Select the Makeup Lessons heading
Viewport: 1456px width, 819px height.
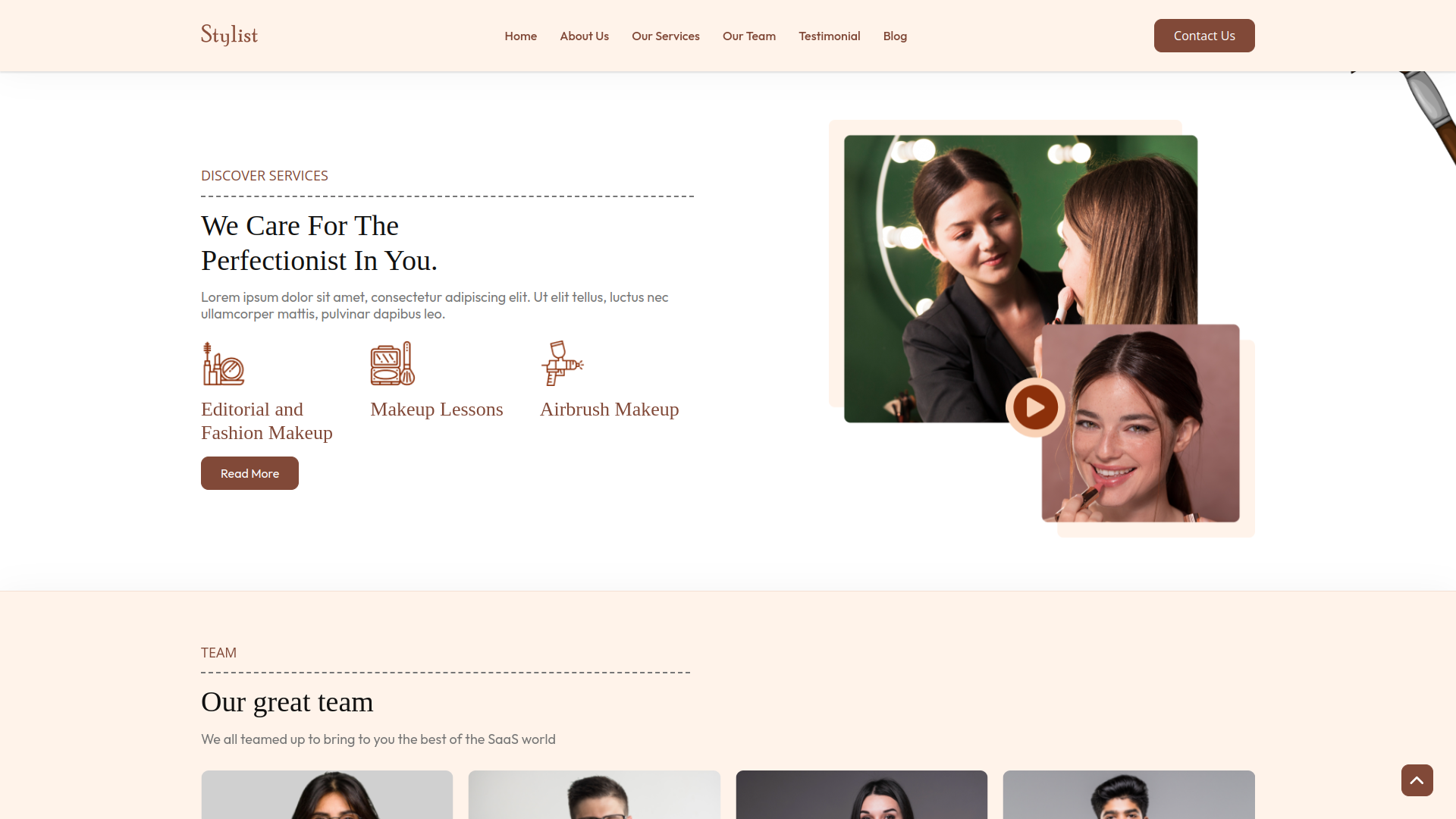(436, 409)
